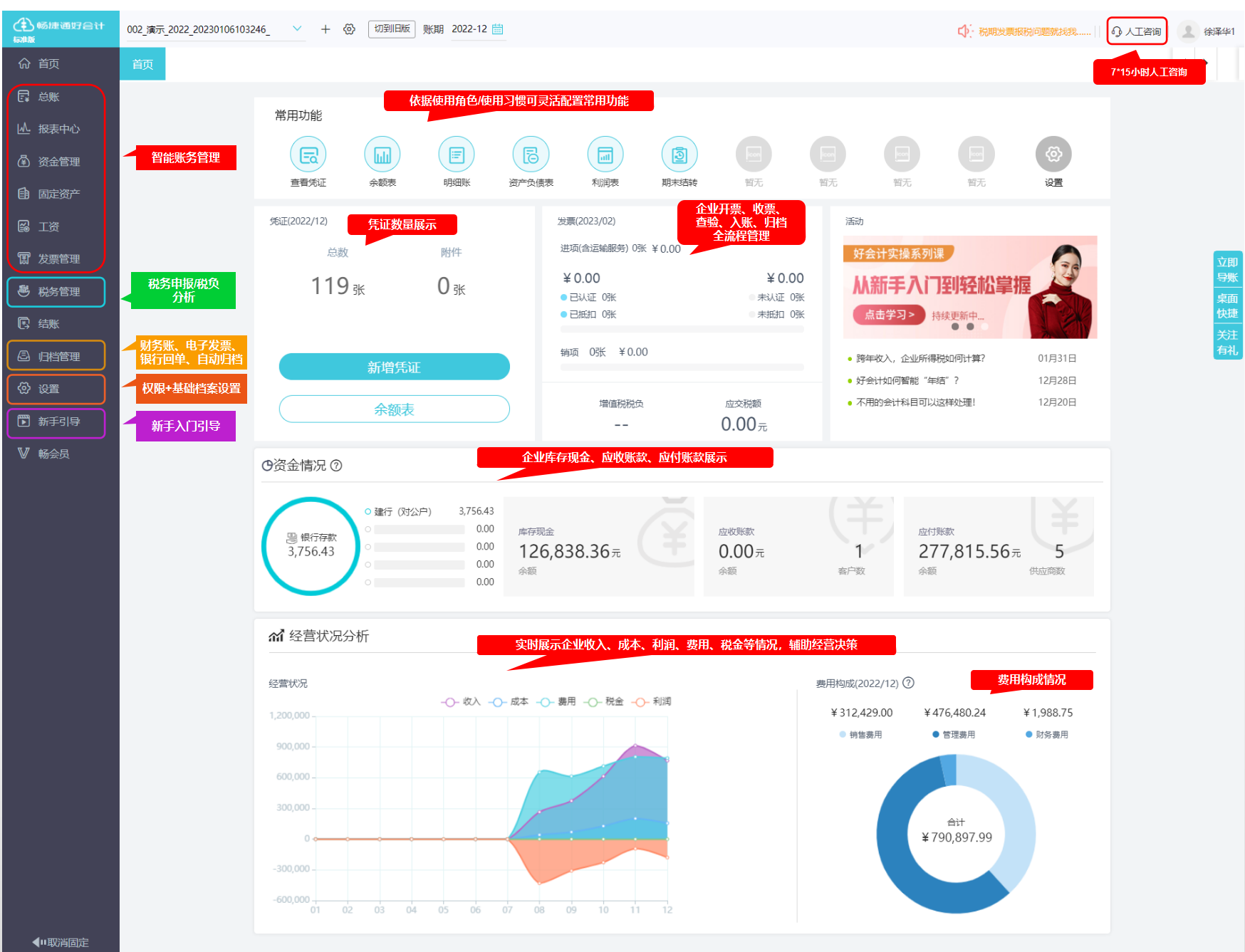Click the 新增凭证 button

[x=394, y=367]
